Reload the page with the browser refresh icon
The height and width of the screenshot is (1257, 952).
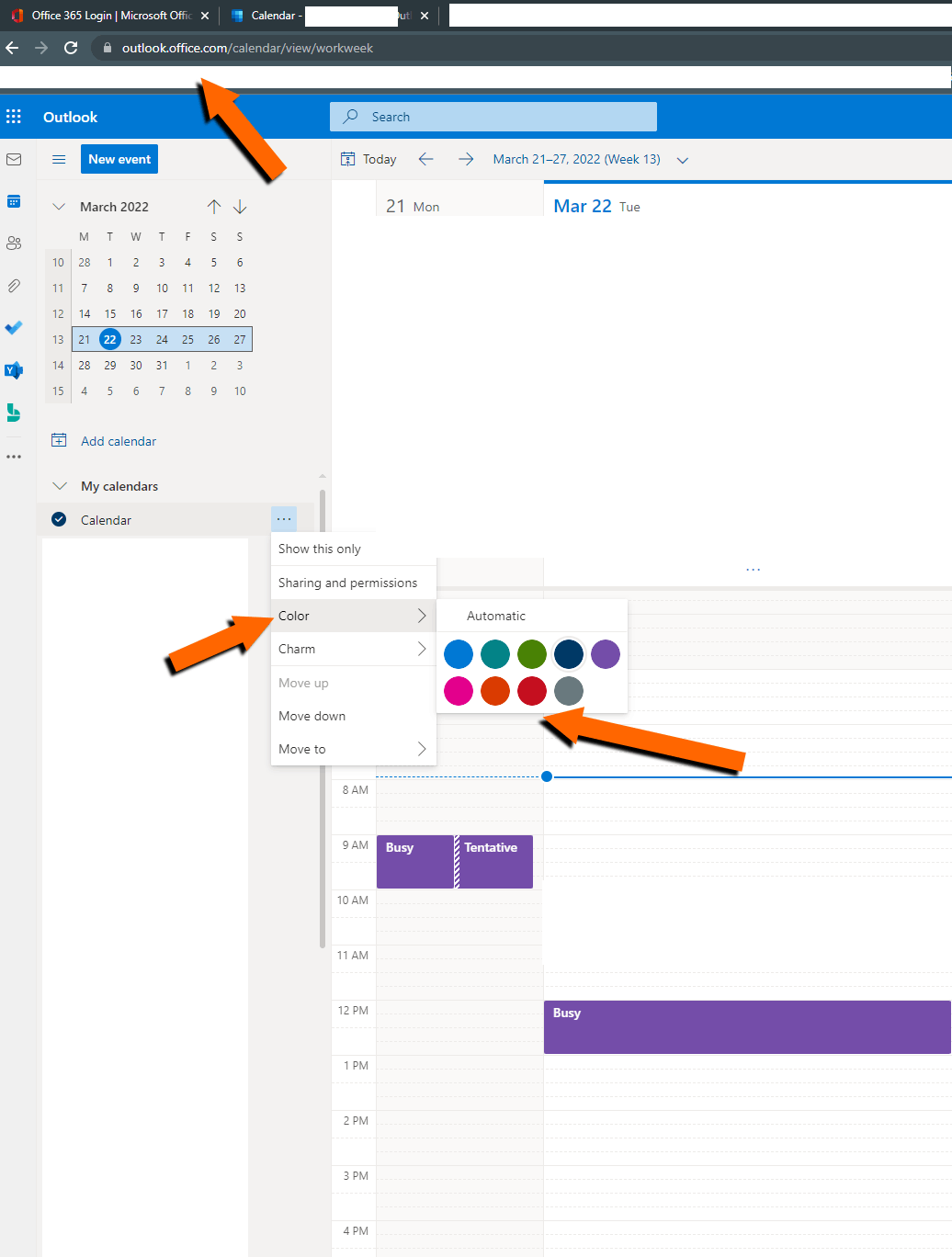click(x=71, y=48)
